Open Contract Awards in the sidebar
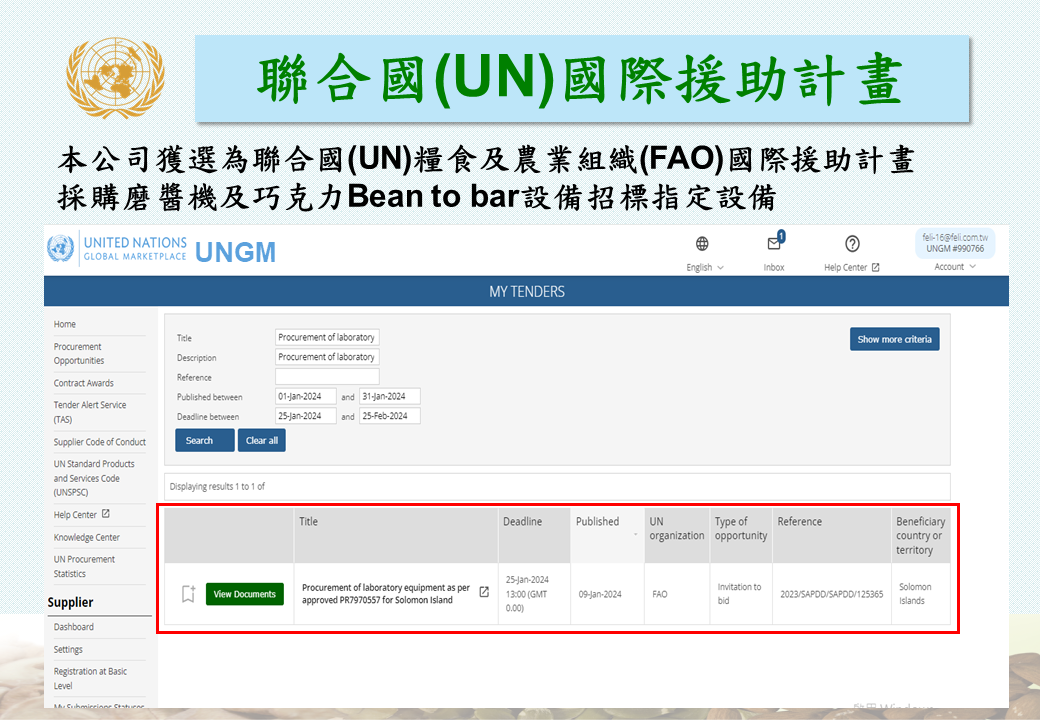Image resolution: width=1040 pixels, height=720 pixels. tap(84, 383)
